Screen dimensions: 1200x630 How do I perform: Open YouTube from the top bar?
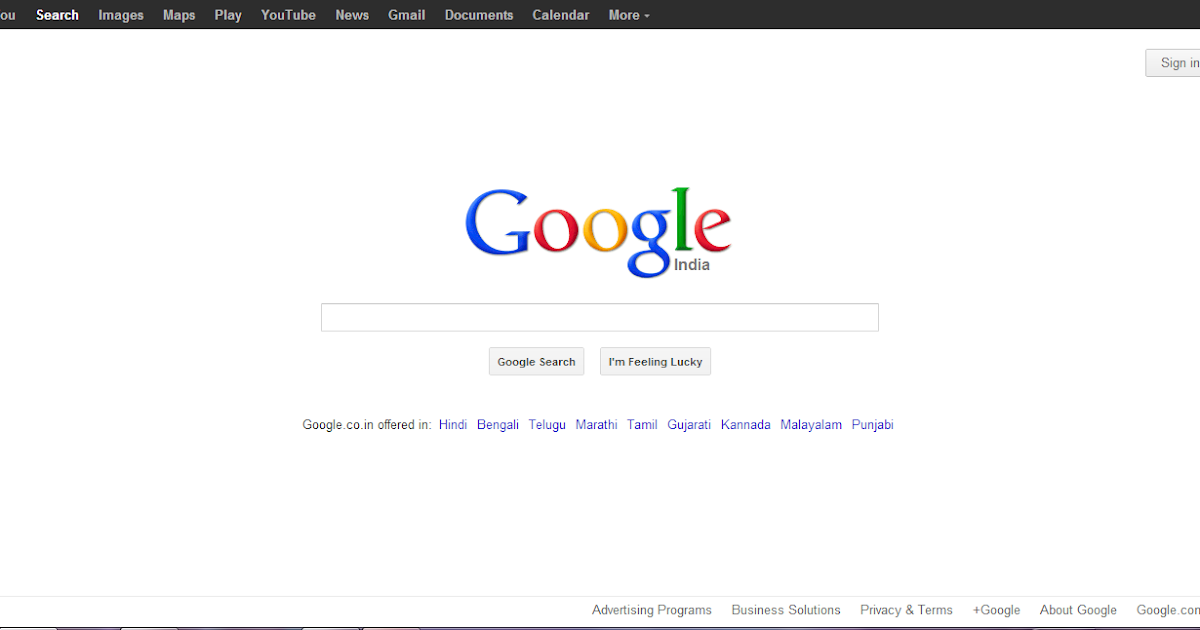coord(288,15)
